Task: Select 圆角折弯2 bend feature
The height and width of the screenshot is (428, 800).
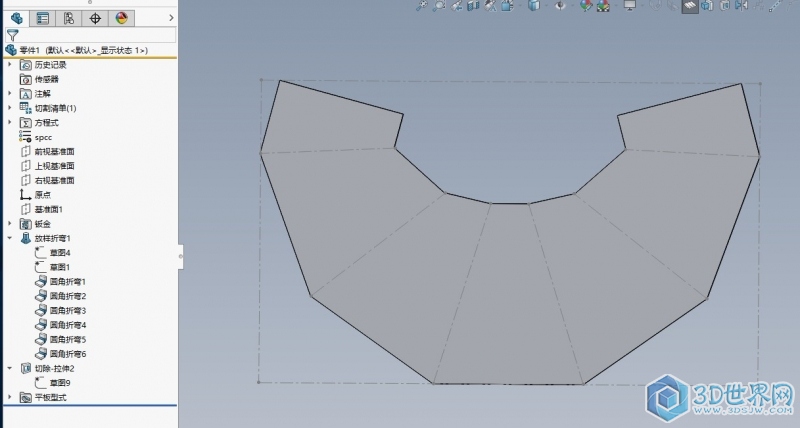Action: click(x=60, y=296)
